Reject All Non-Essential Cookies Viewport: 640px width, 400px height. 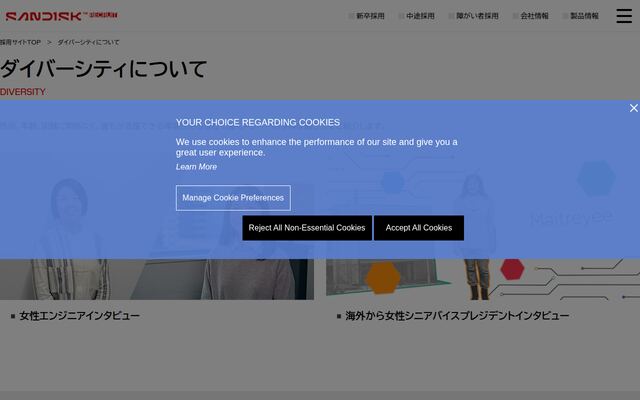tap(307, 228)
